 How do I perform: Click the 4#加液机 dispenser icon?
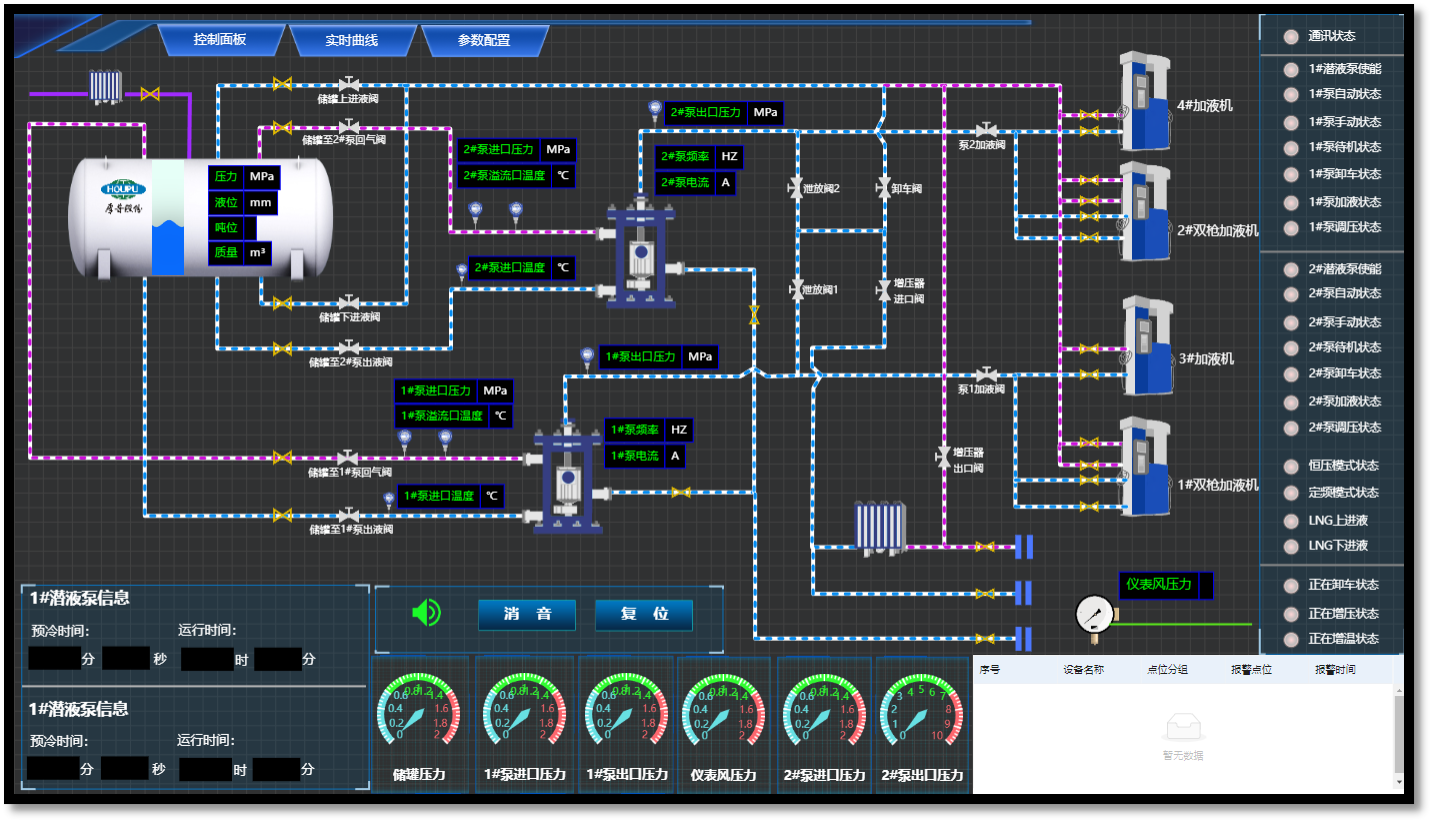click(1144, 100)
